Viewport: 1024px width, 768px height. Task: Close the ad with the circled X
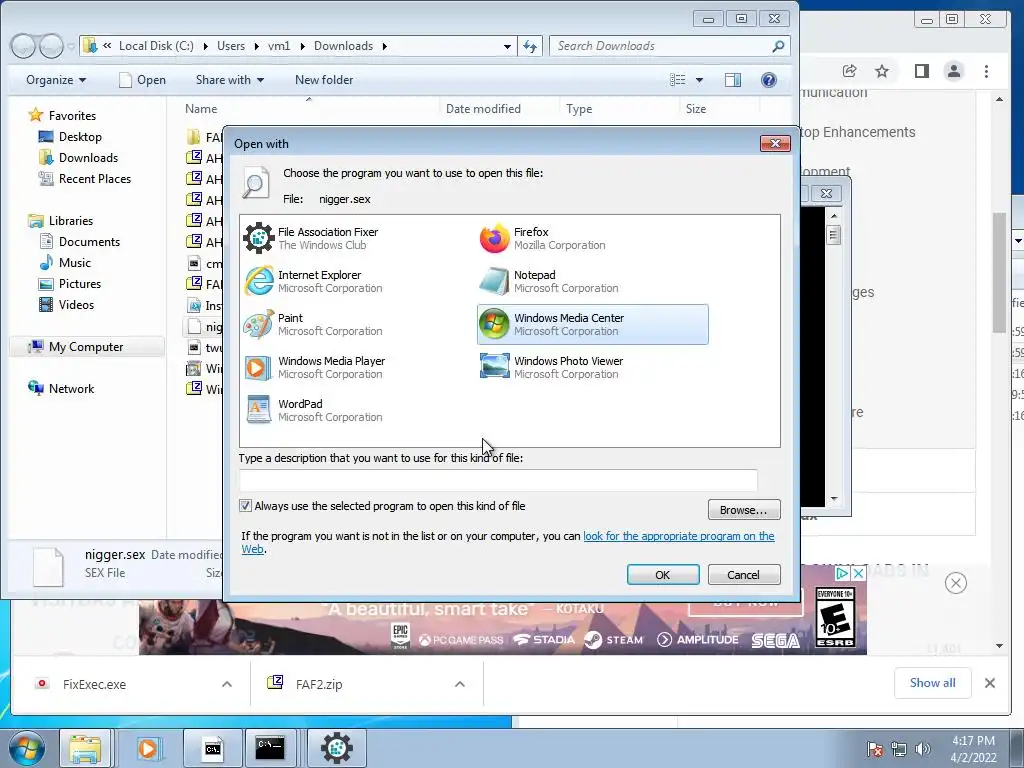(955, 583)
